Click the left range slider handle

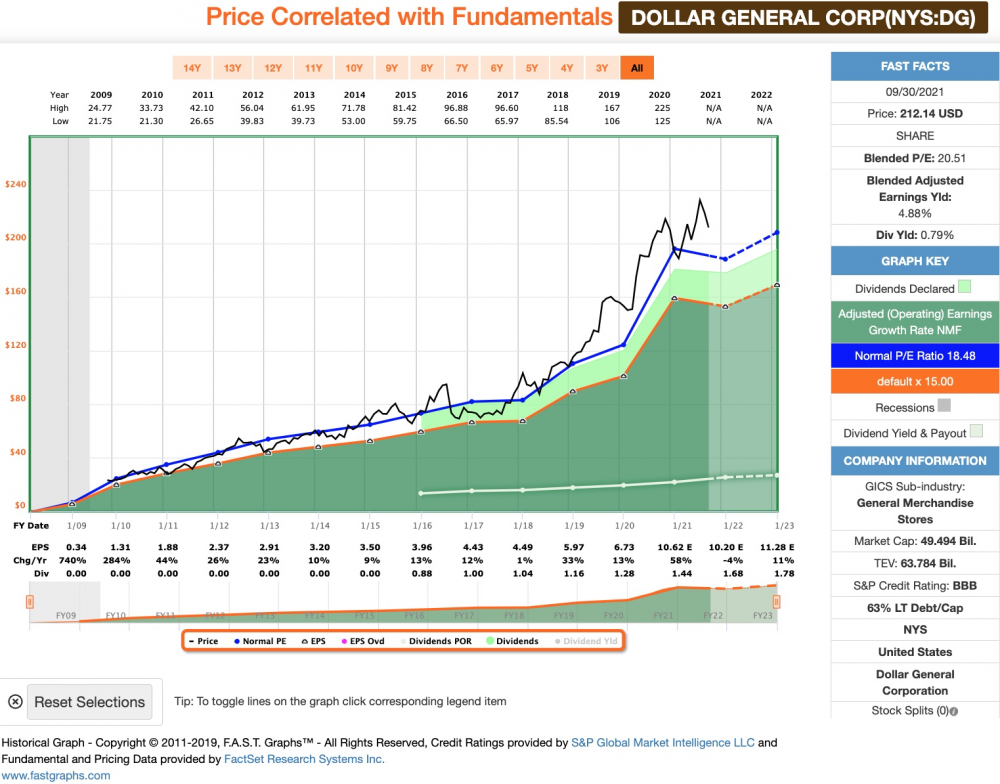[29, 602]
